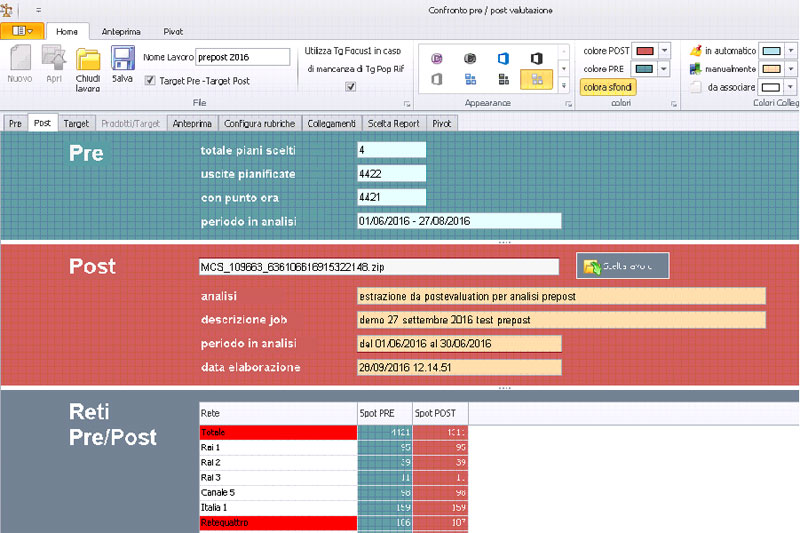Click the Nuovo document icon
Image resolution: width=800 pixels, height=533 pixels.
[19, 65]
